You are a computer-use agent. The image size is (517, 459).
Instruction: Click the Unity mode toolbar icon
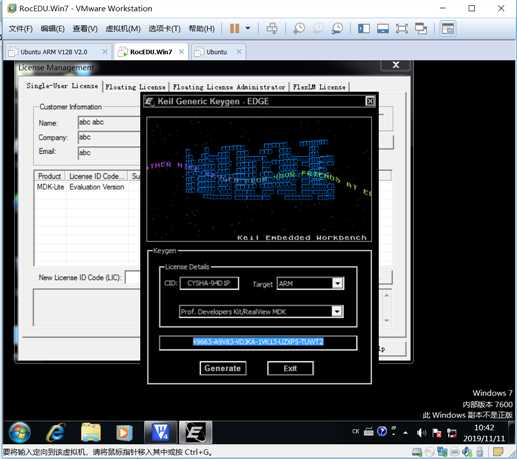tap(421, 28)
